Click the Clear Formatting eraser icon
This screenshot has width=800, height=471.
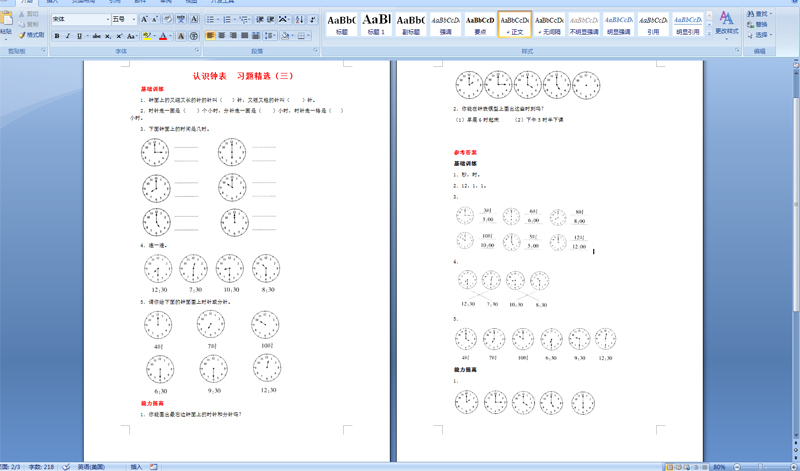tap(168, 19)
